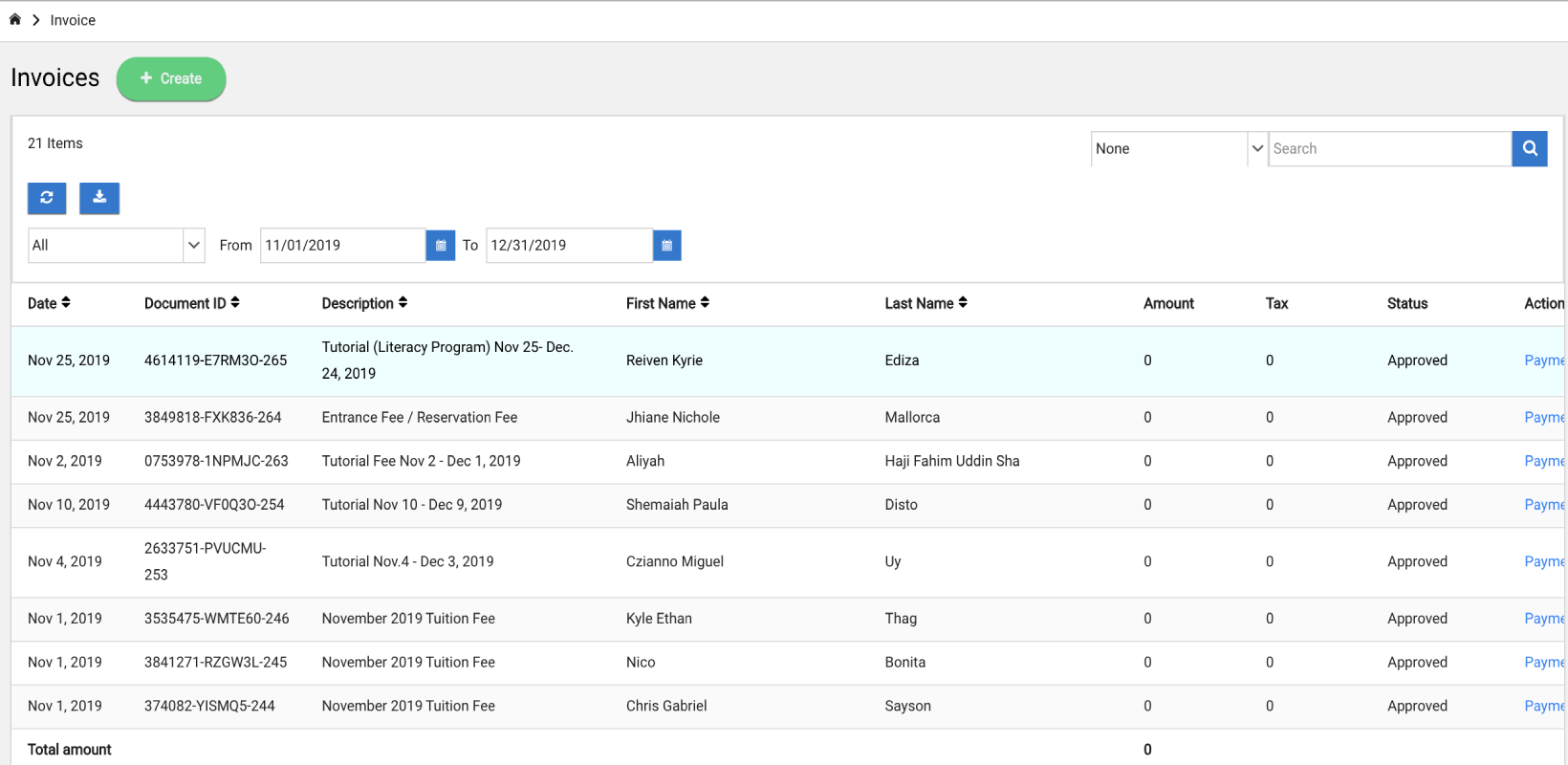Open Payment link for Nico Bonita invoice
Screen dimensions: 1568x765
pos(1543,663)
